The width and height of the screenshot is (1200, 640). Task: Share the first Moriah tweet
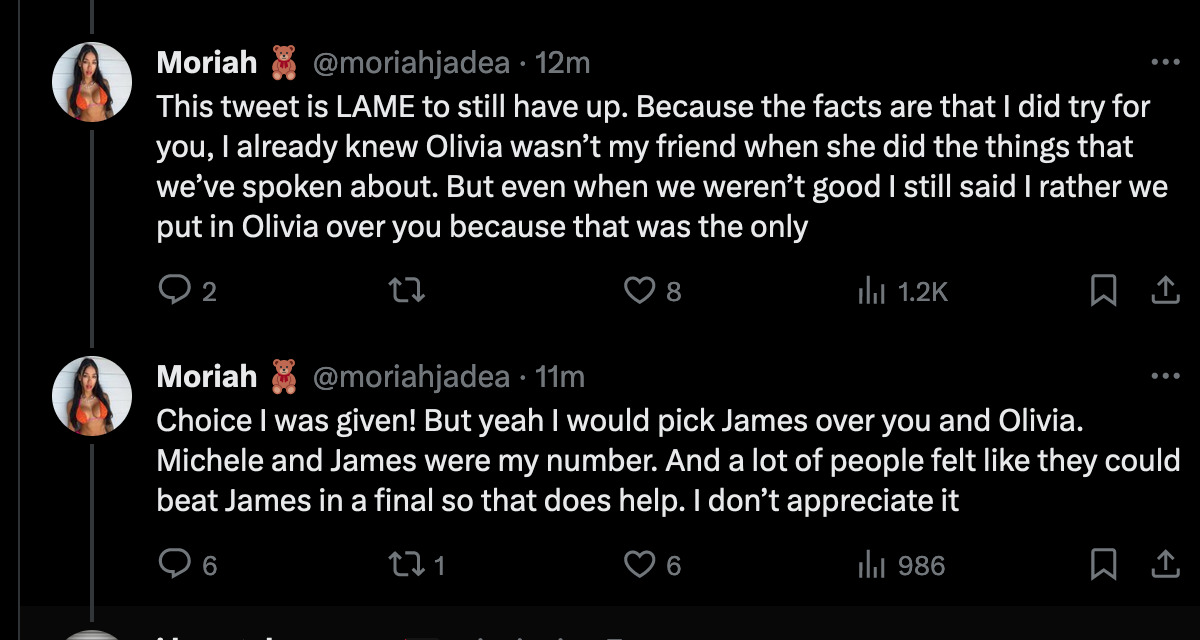pyautogui.click(x=1163, y=291)
